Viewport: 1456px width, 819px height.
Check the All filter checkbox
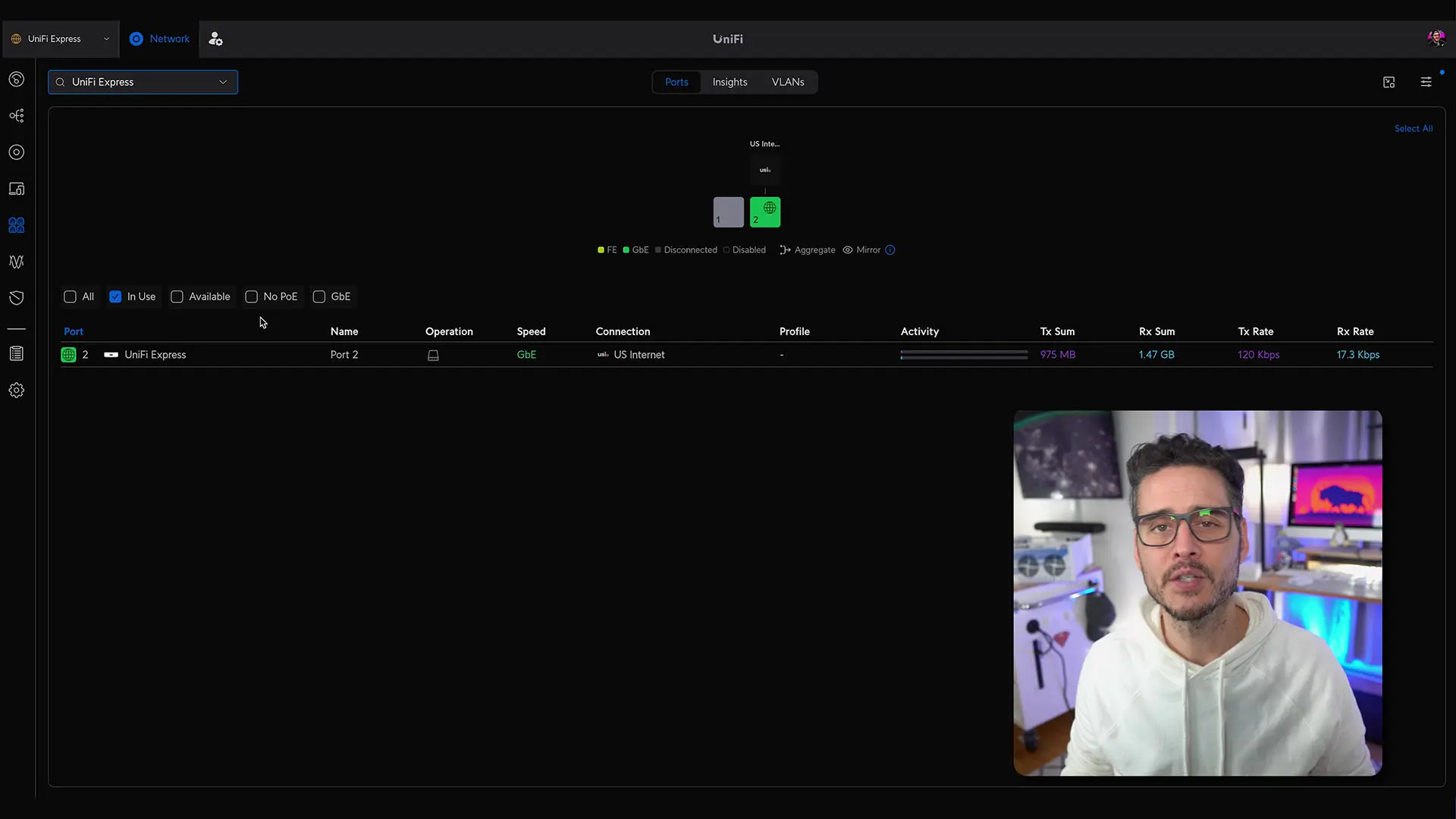70,297
